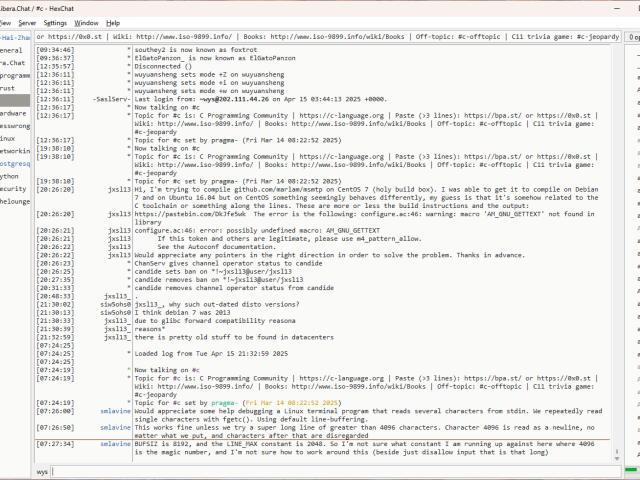Open the Settings menu
This screenshot has width=640, height=480.
tap(55, 22)
